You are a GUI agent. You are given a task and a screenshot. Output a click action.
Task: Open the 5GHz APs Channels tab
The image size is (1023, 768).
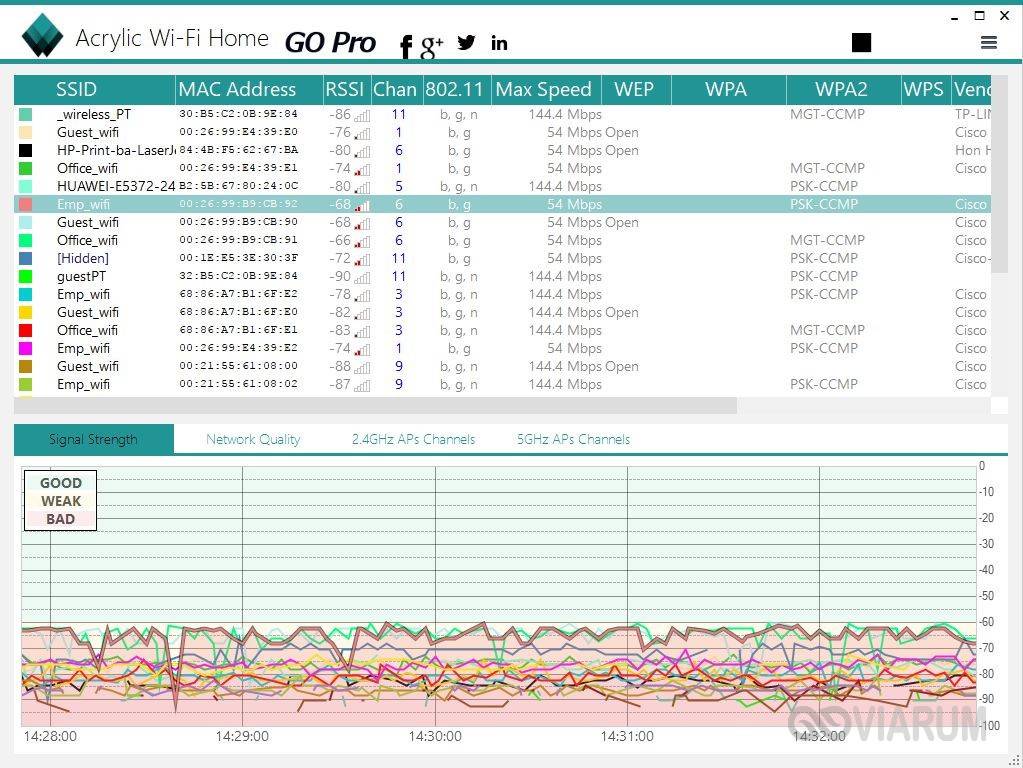(x=573, y=439)
